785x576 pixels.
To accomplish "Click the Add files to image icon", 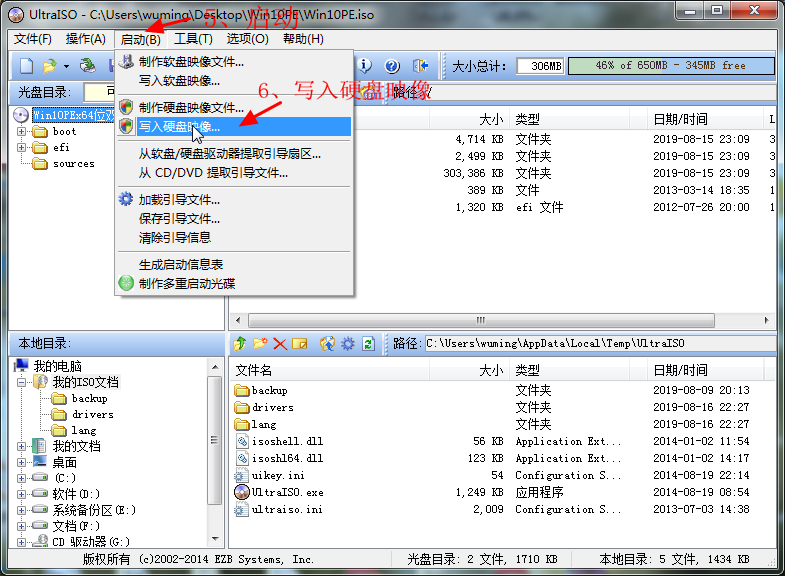I will [x=327, y=344].
